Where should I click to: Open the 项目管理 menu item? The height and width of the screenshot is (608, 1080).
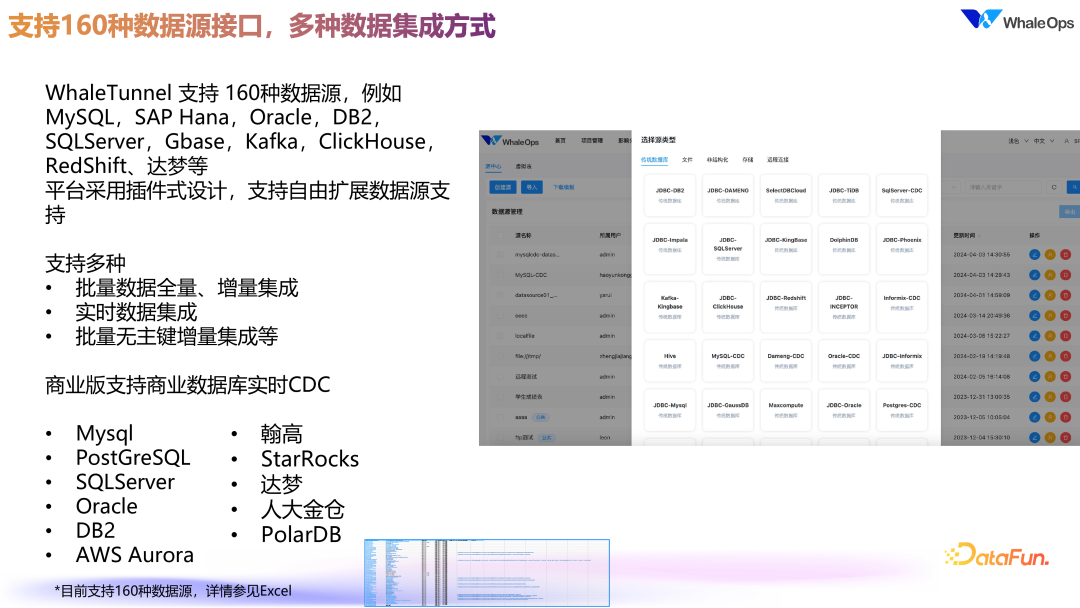click(x=592, y=140)
